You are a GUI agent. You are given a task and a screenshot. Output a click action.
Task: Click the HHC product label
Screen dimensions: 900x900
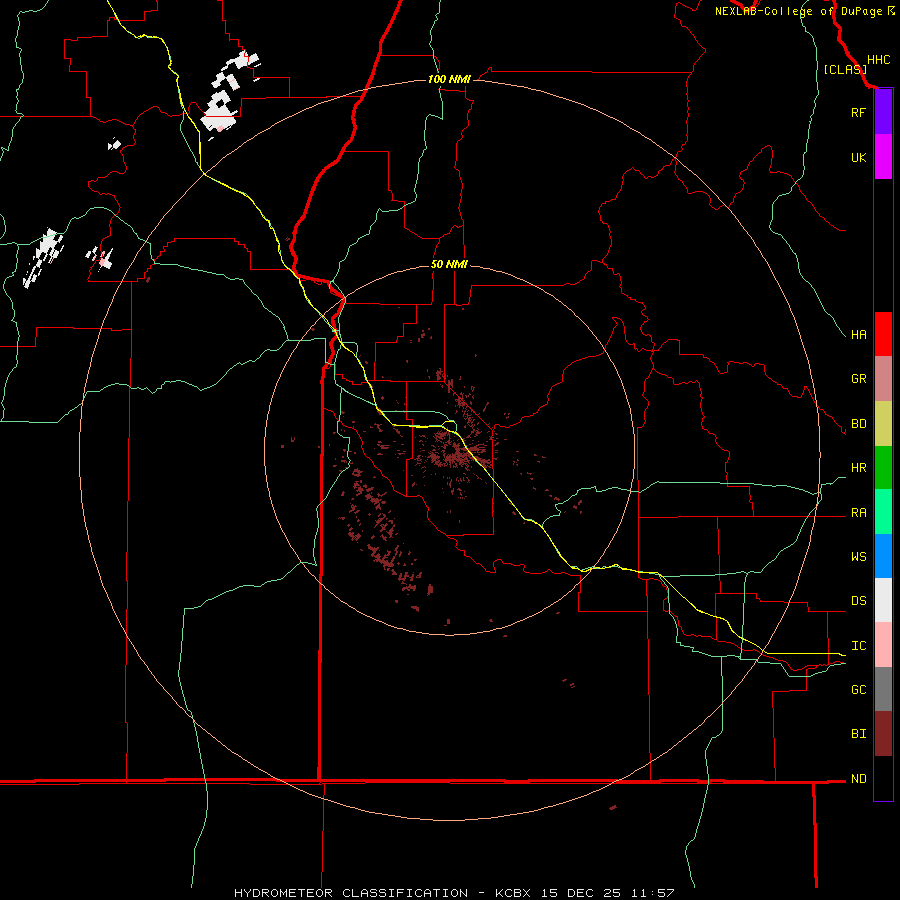pos(878,60)
